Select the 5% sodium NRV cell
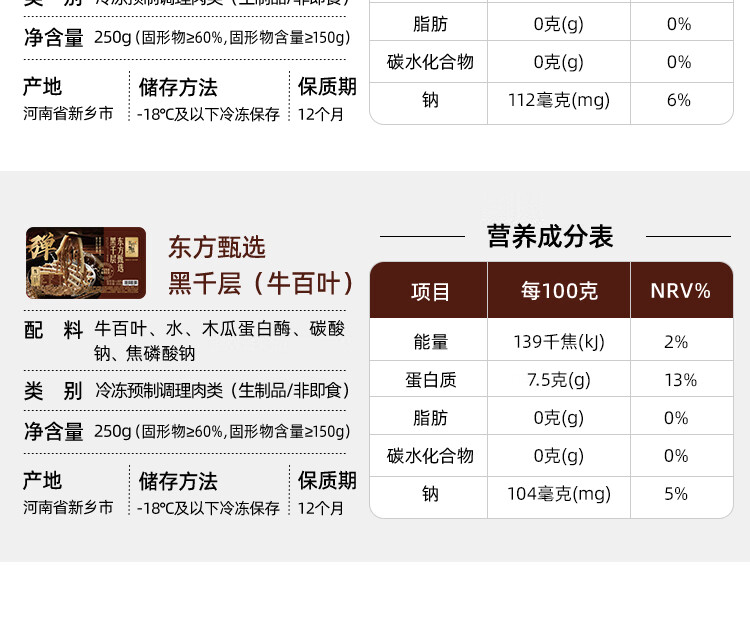The height and width of the screenshot is (626, 750). (x=676, y=494)
